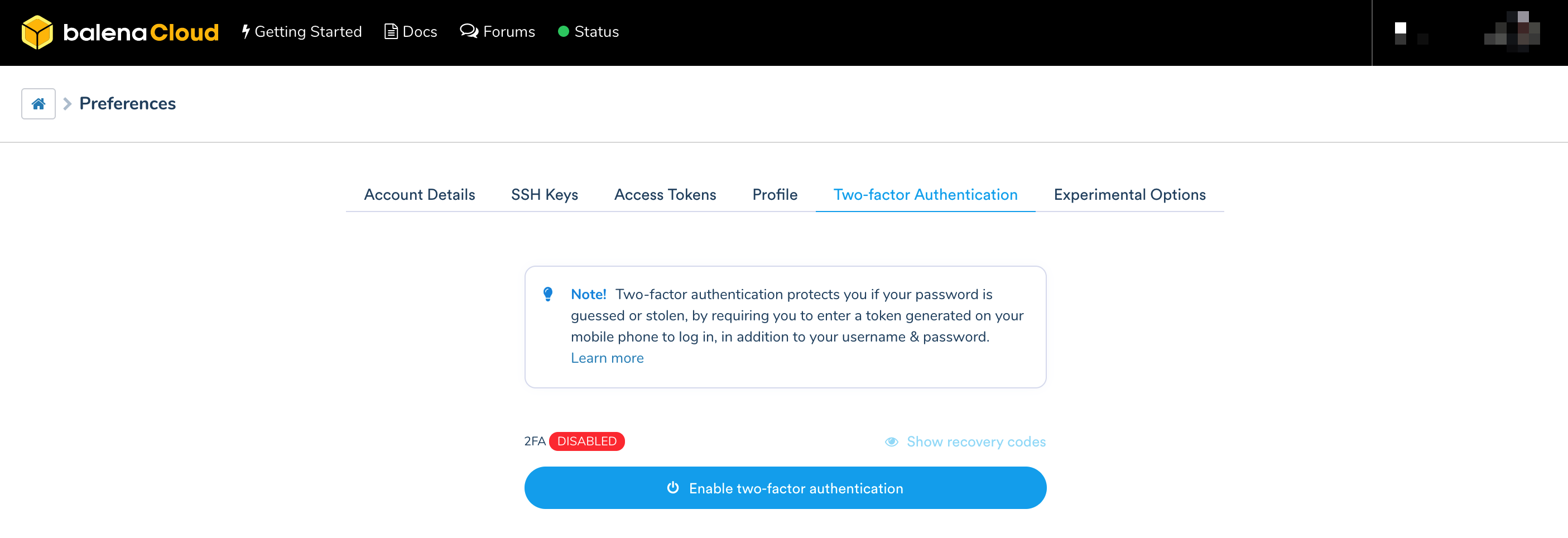Open the Learn more link
Viewport: 1568px width, 538px height.
607,358
